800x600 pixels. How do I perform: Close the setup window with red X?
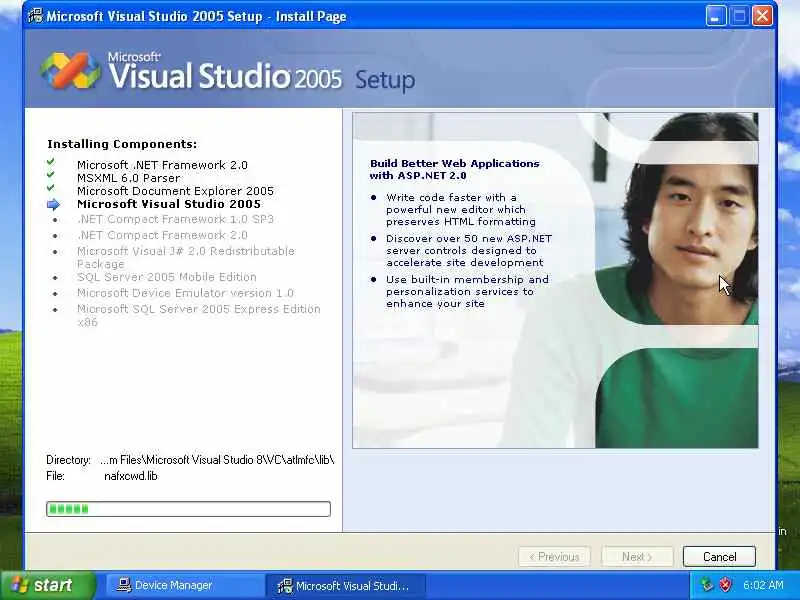pyautogui.click(x=763, y=16)
